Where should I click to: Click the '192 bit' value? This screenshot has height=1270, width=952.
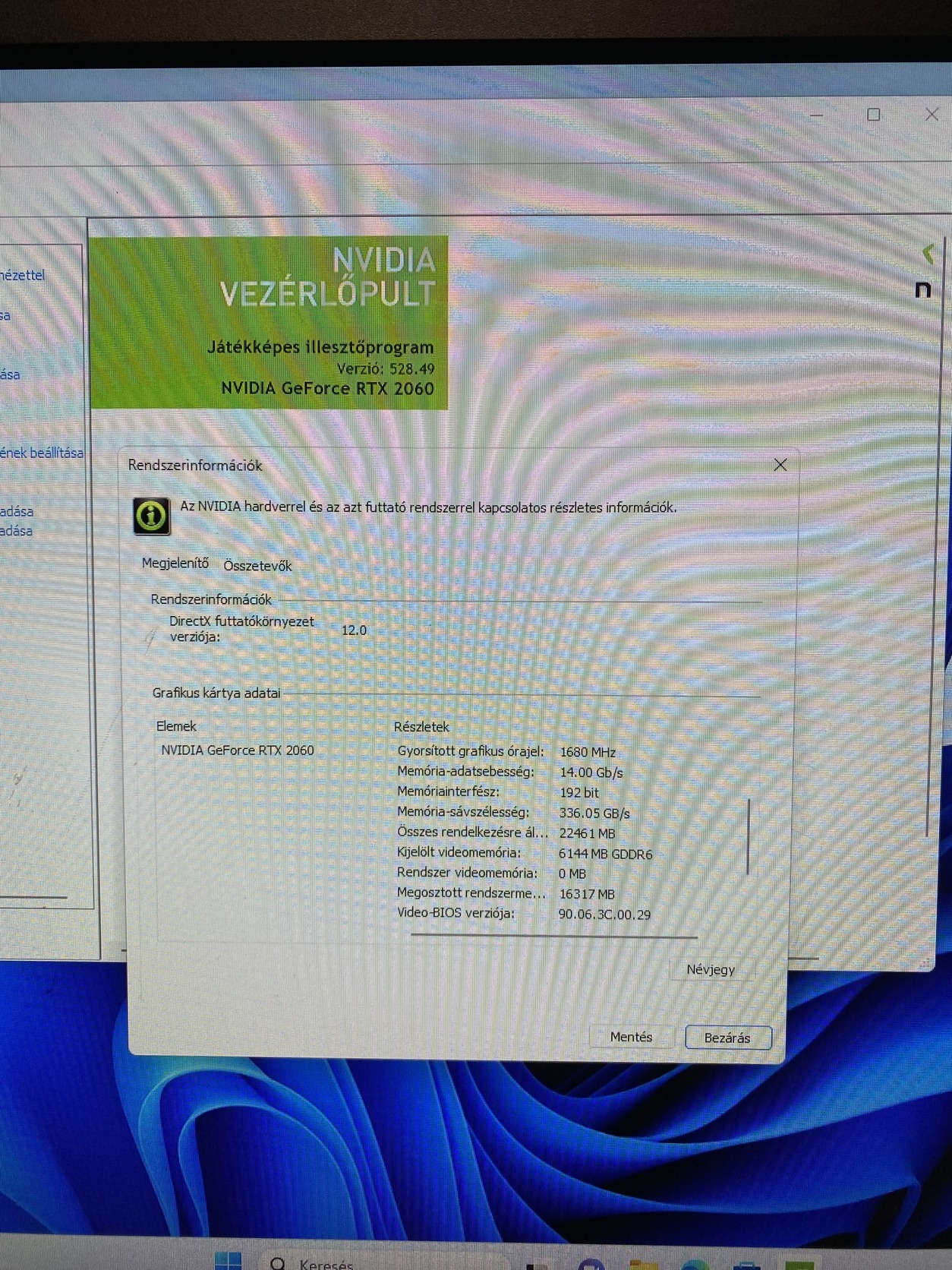click(579, 792)
